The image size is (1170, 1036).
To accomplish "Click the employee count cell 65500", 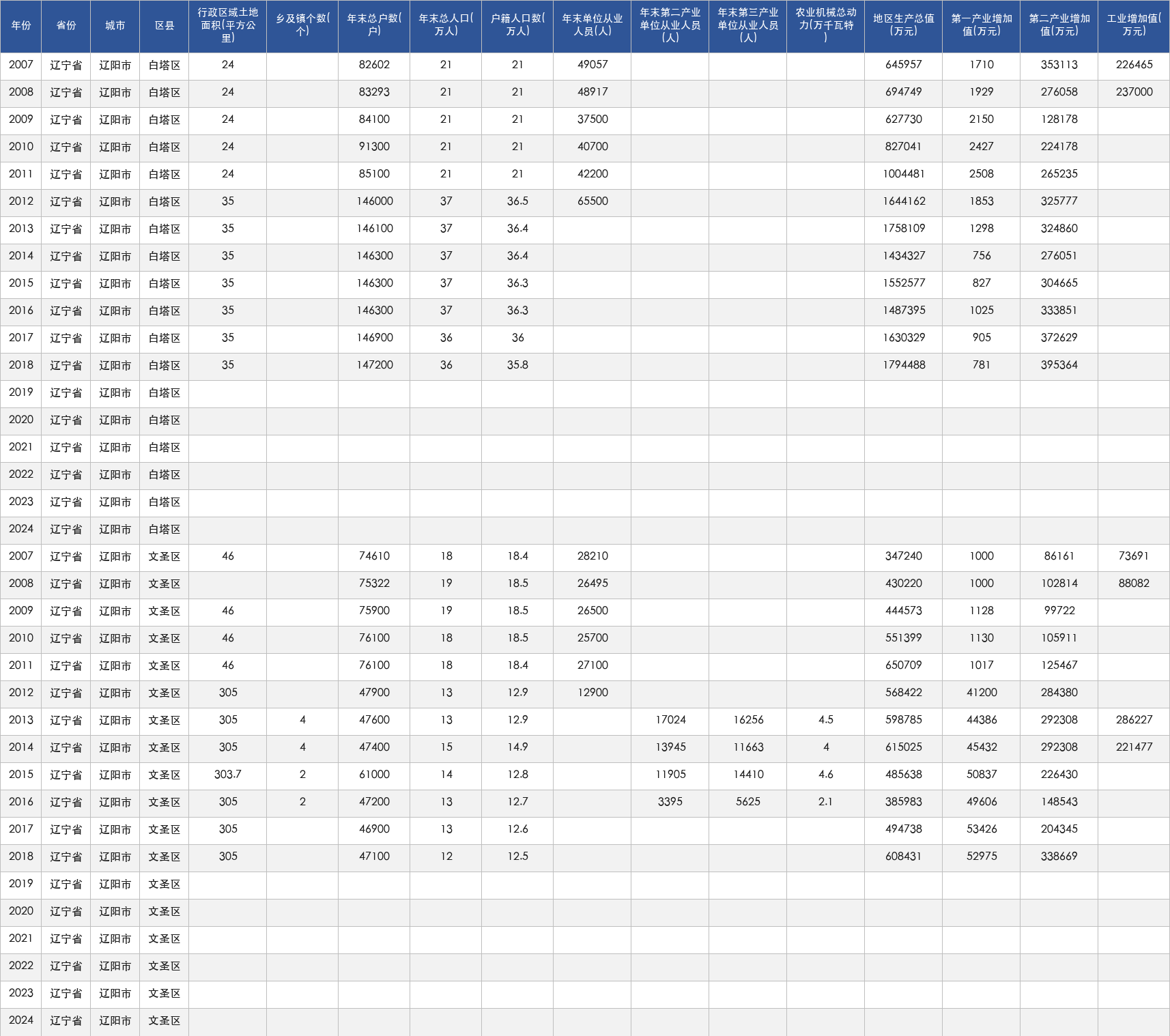I will 592,201.
